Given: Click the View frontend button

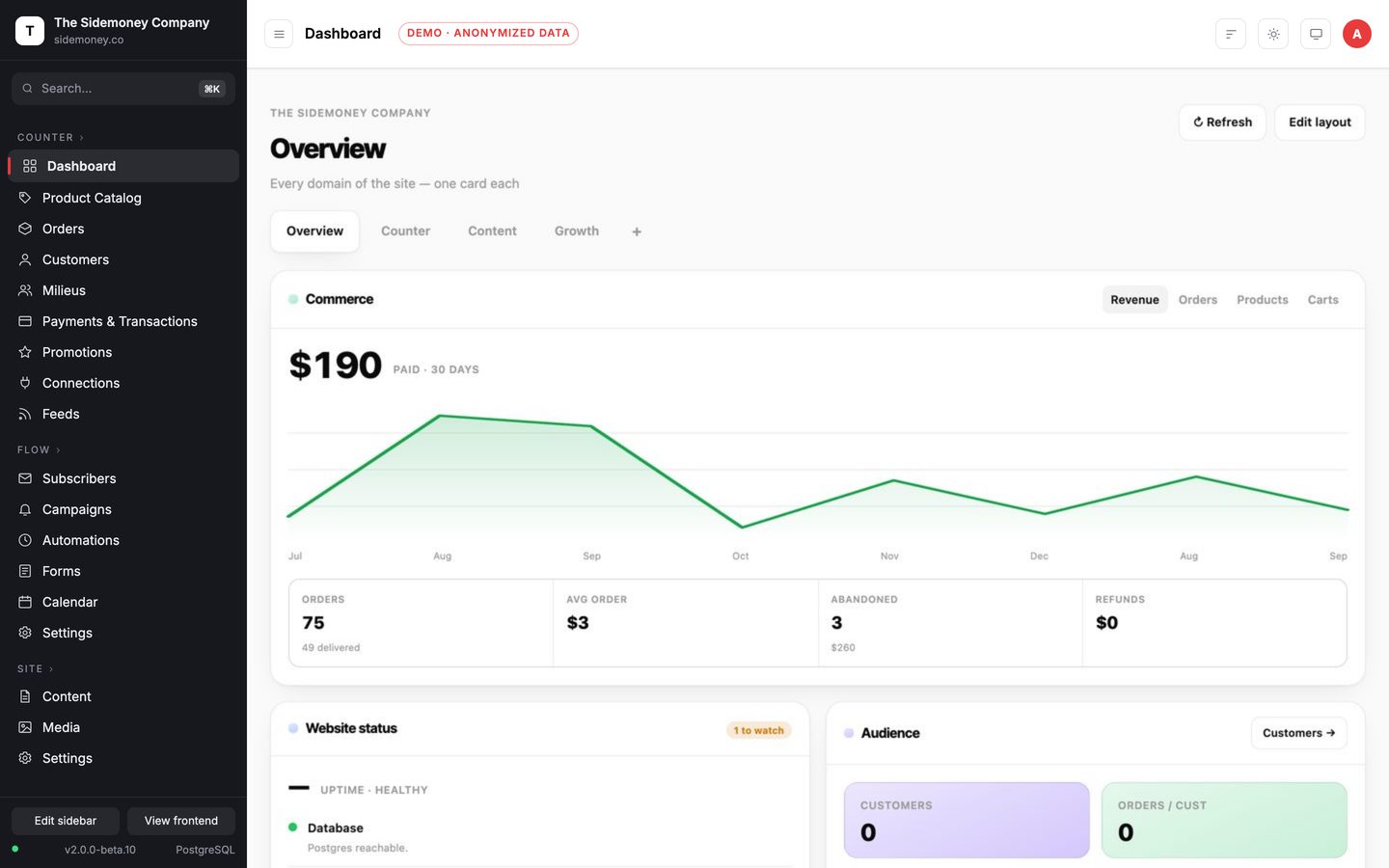Looking at the screenshot, I should tap(181, 821).
